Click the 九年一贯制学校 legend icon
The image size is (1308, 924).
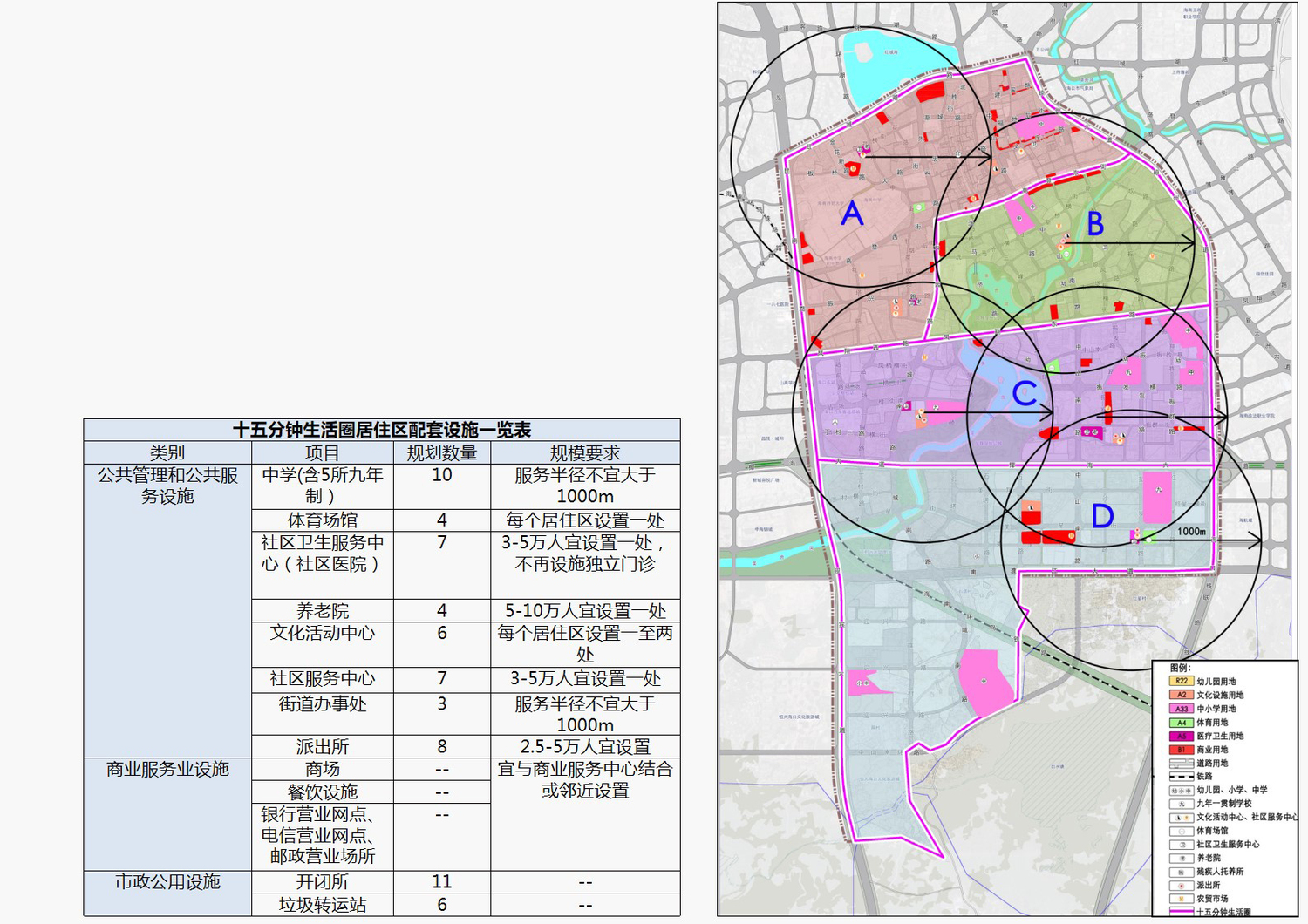click(1182, 804)
